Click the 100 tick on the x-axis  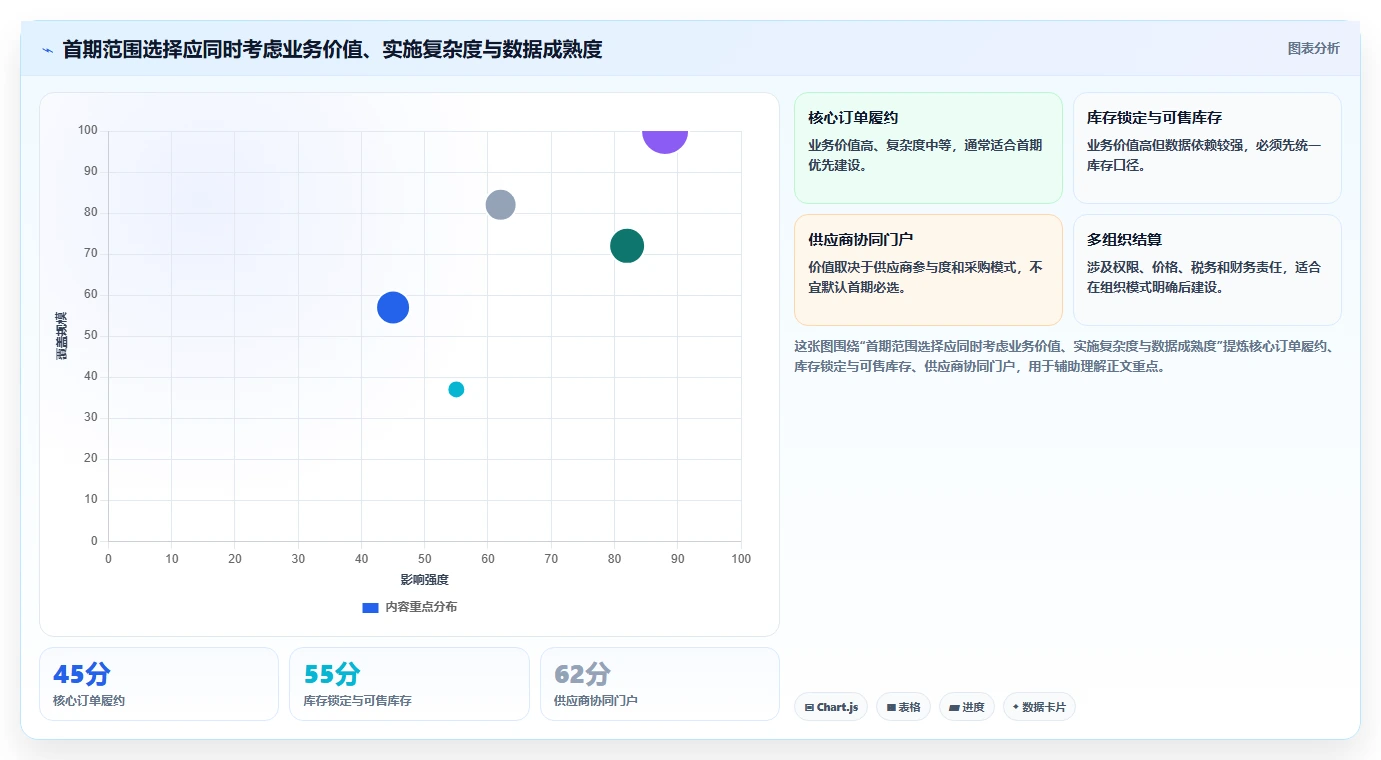[741, 559]
